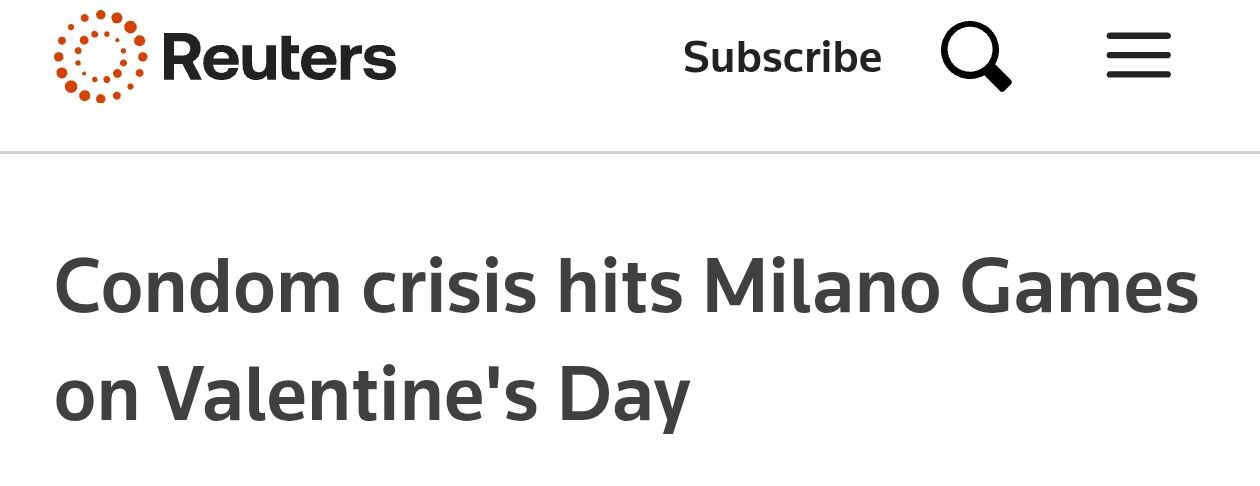The image size is (1260, 486).
Task: Click the center of the Reuters dotted logo
Action: point(100,57)
